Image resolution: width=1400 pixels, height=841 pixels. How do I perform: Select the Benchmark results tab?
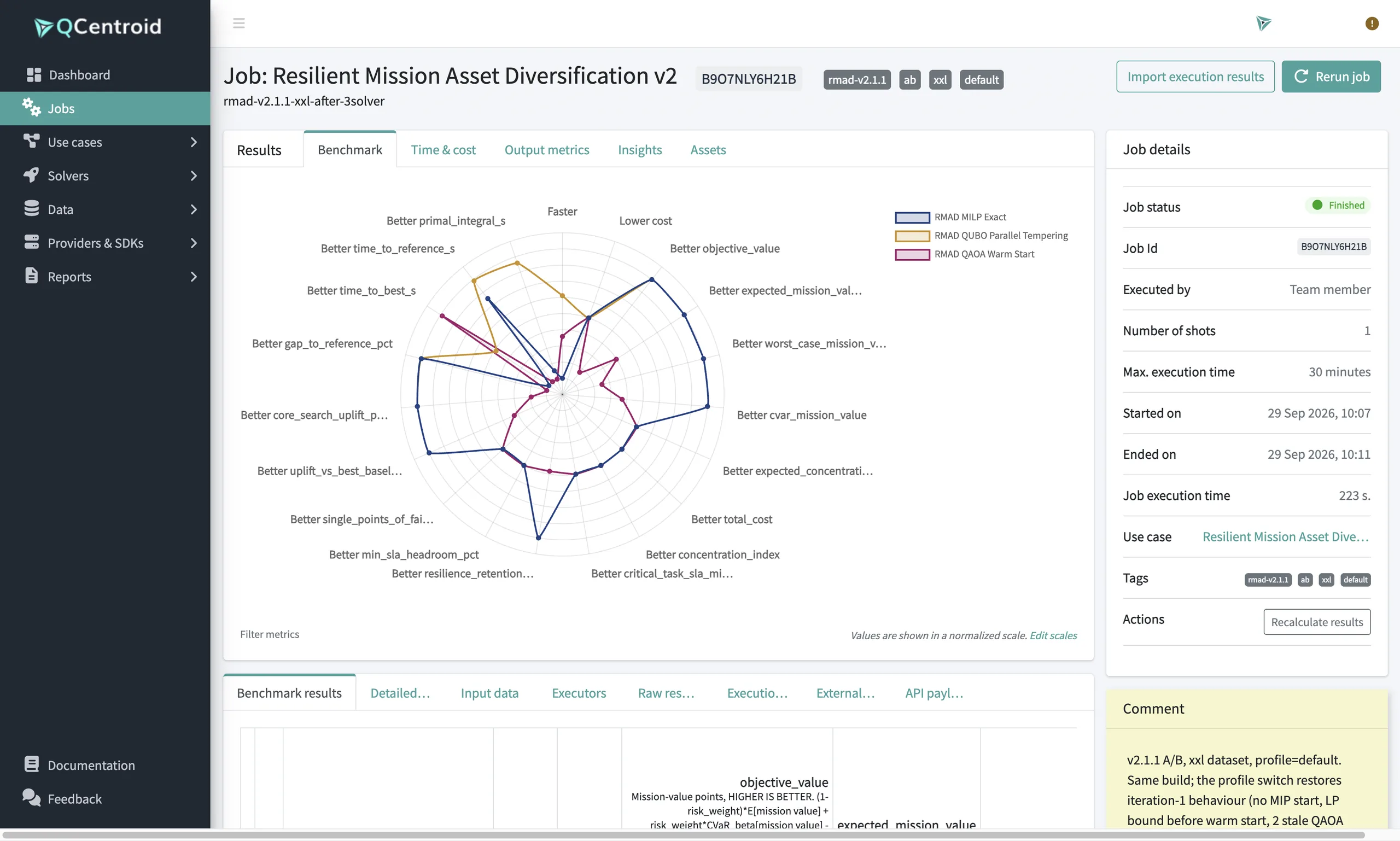(x=289, y=692)
